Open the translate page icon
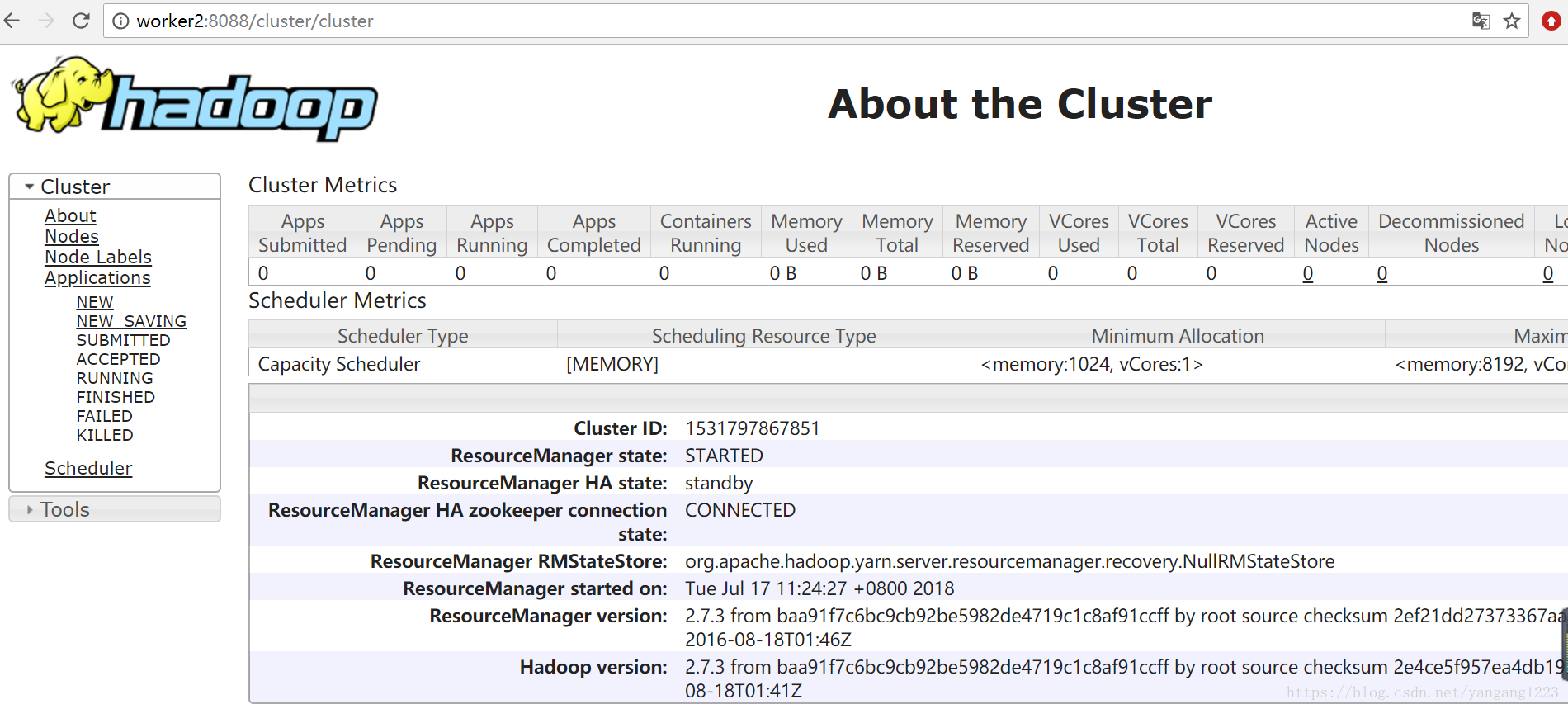 (x=1481, y=21)
